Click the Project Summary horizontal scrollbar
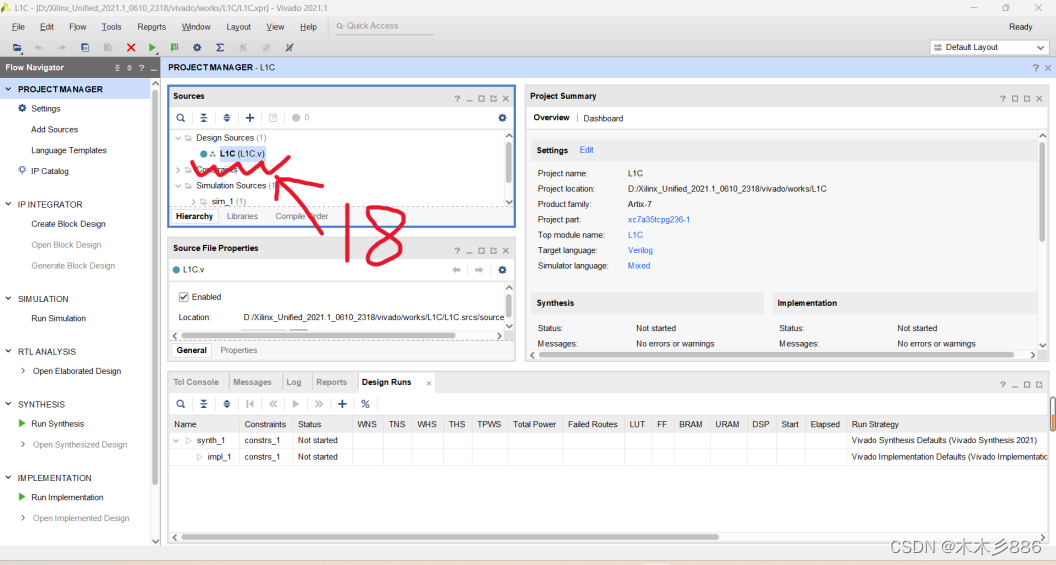This screenshot has height=565, width=1056. 777,355
